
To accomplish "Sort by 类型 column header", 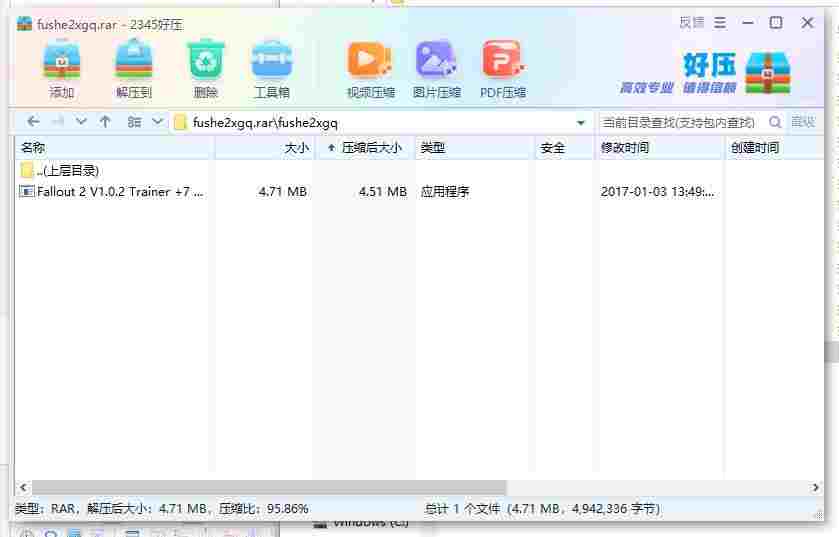I will [475, 148].
